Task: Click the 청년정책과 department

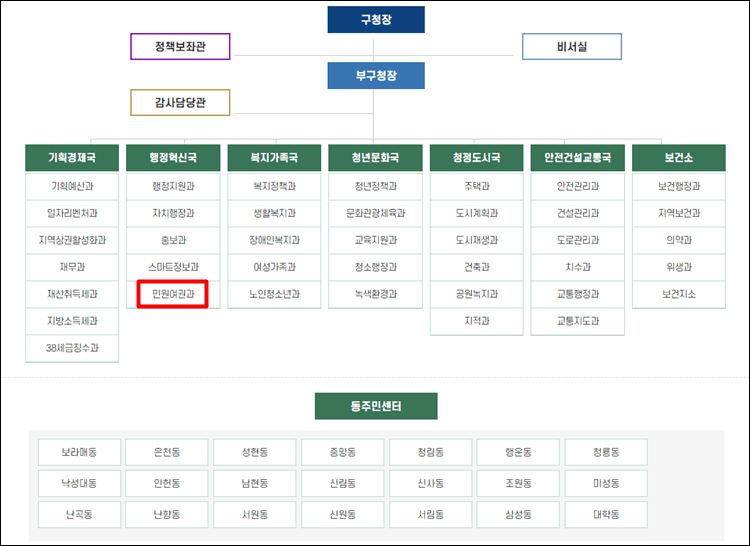Action: (375, 186)
